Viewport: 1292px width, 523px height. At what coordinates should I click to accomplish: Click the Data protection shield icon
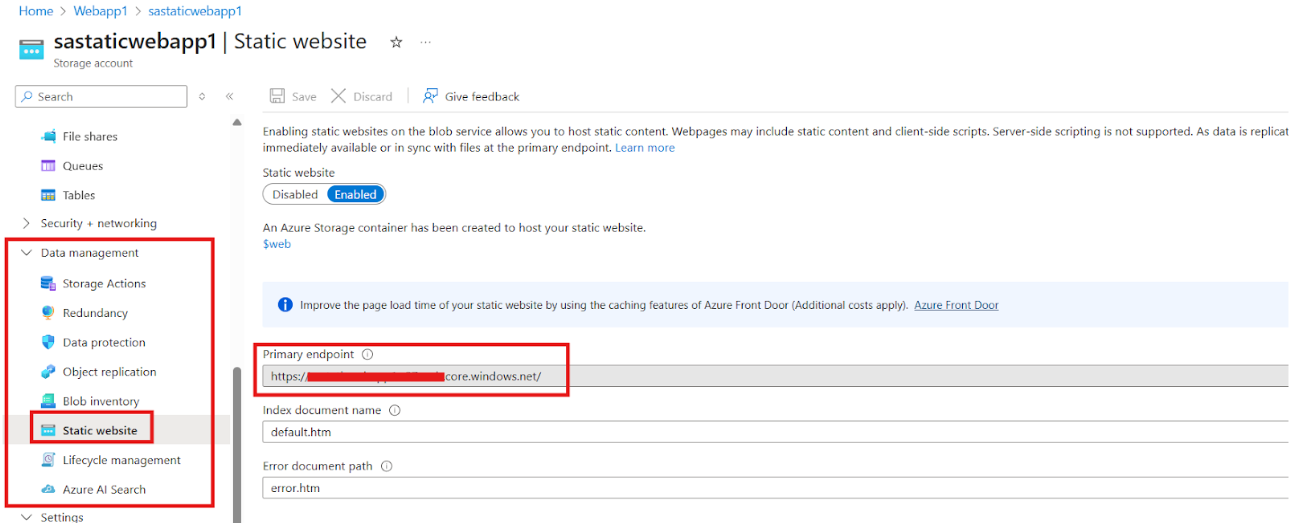[47, 342]
